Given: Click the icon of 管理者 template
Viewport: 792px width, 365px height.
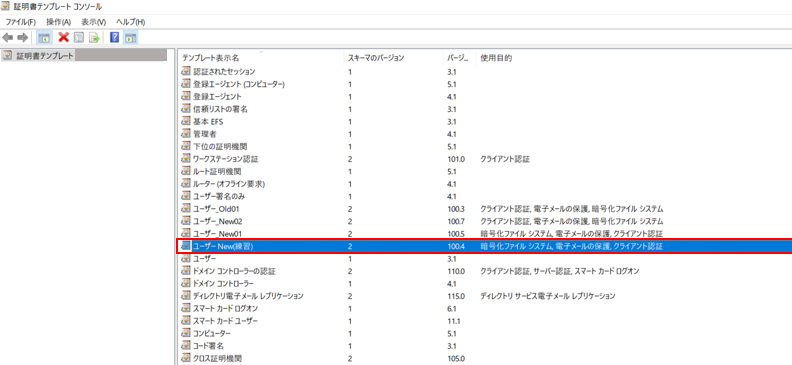Looking at the screenshot, I should coord(186,134).
